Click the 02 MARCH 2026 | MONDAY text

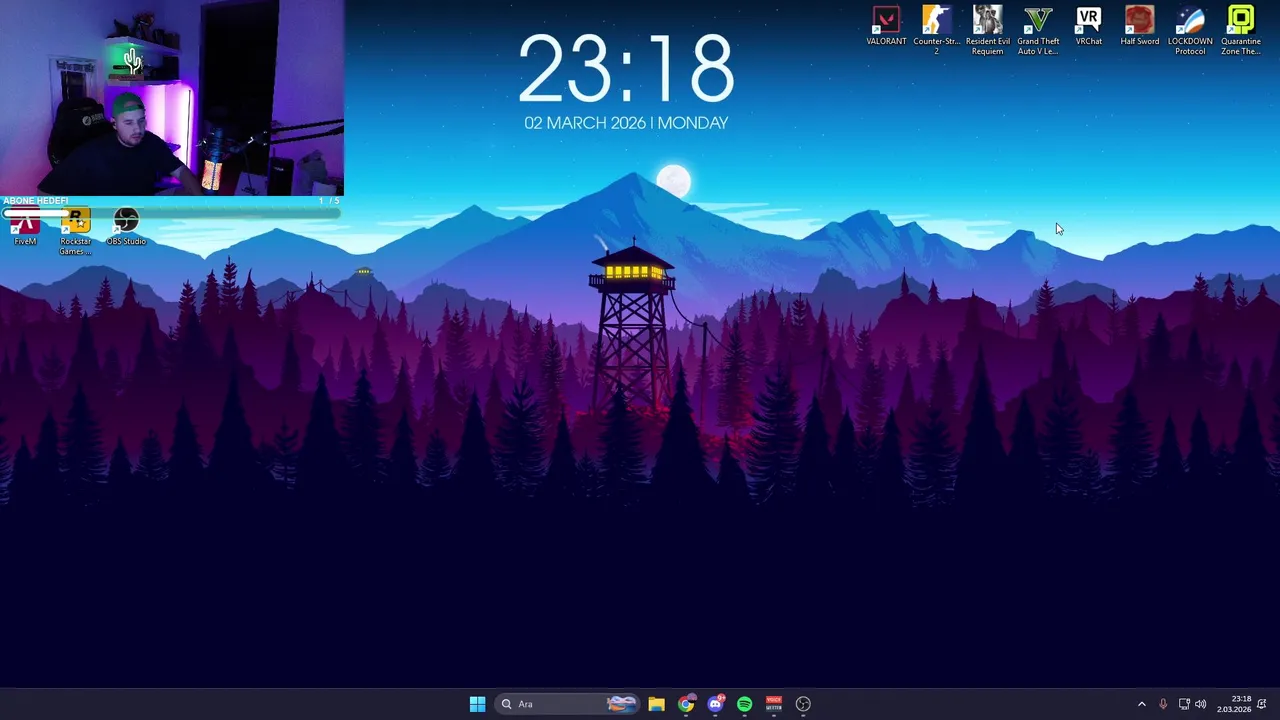[x=626, y=123]
